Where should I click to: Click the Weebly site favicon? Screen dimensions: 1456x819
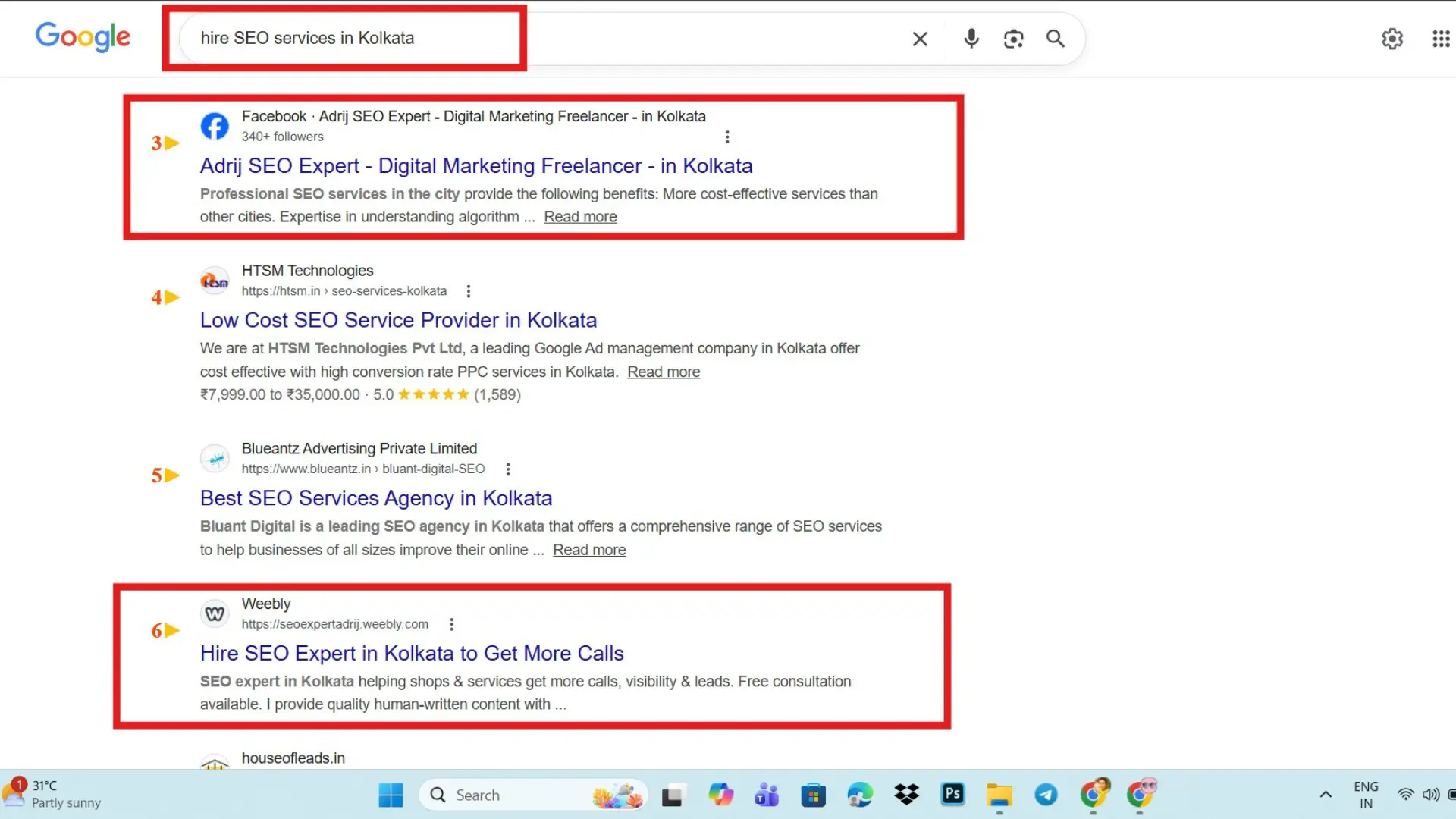point(215,613)
